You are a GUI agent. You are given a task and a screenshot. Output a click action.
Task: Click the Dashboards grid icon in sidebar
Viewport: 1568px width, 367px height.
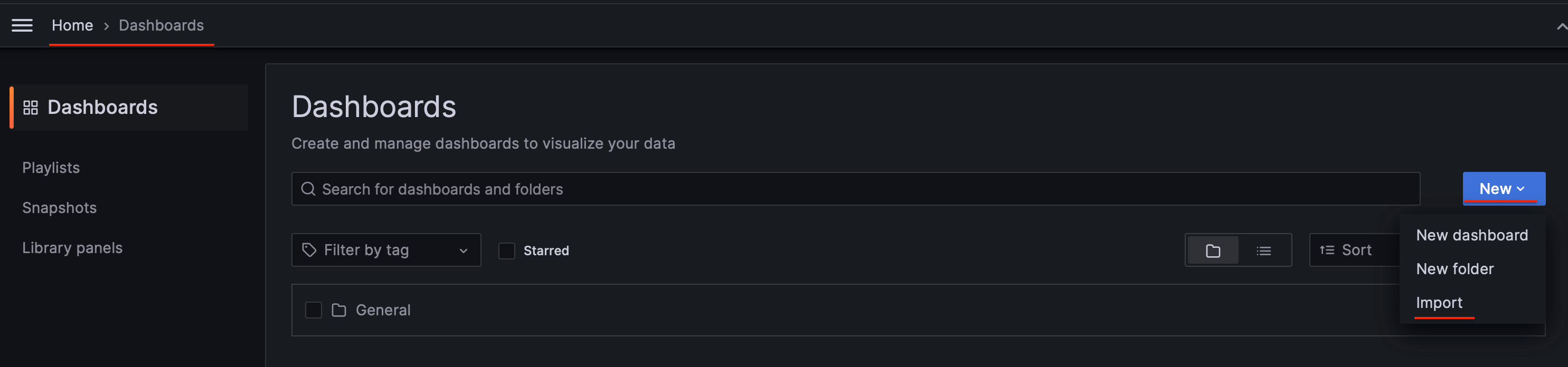(31, 108)
